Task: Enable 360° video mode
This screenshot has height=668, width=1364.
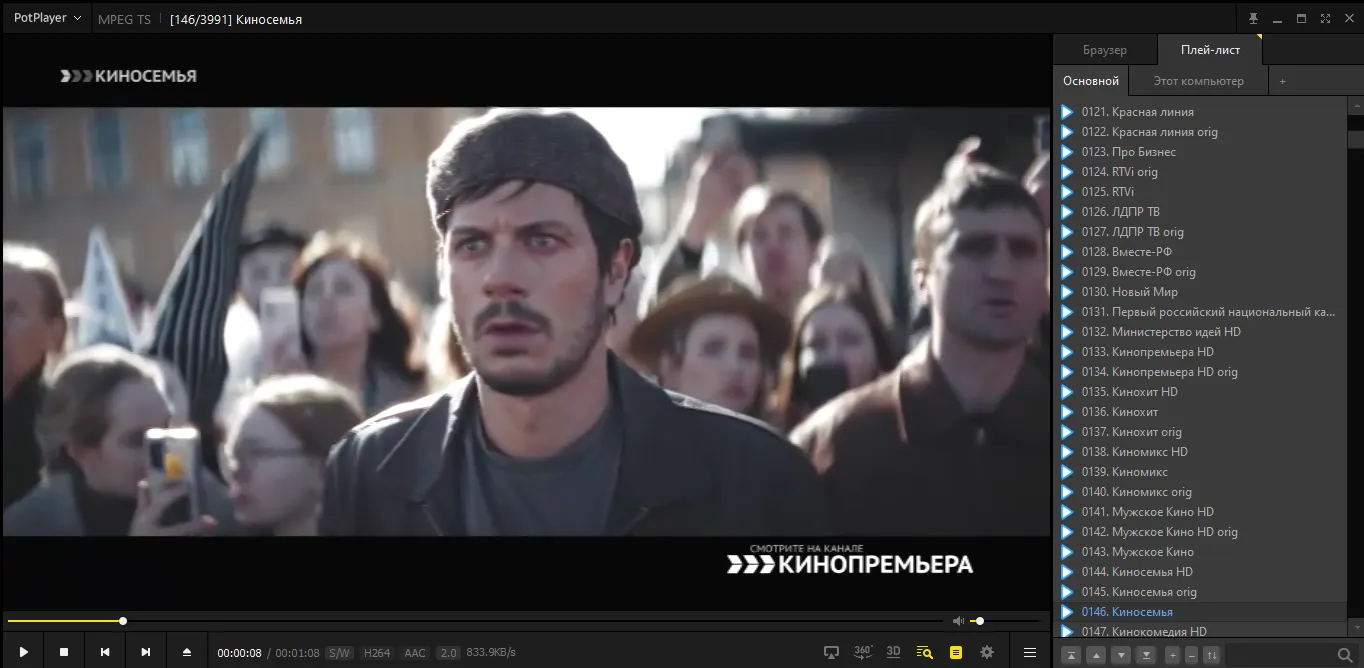Action: [863, 652]
